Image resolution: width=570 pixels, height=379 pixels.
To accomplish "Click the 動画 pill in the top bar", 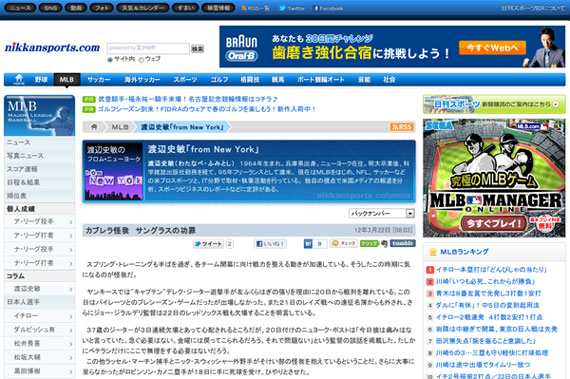I will [x=76, y=8].
